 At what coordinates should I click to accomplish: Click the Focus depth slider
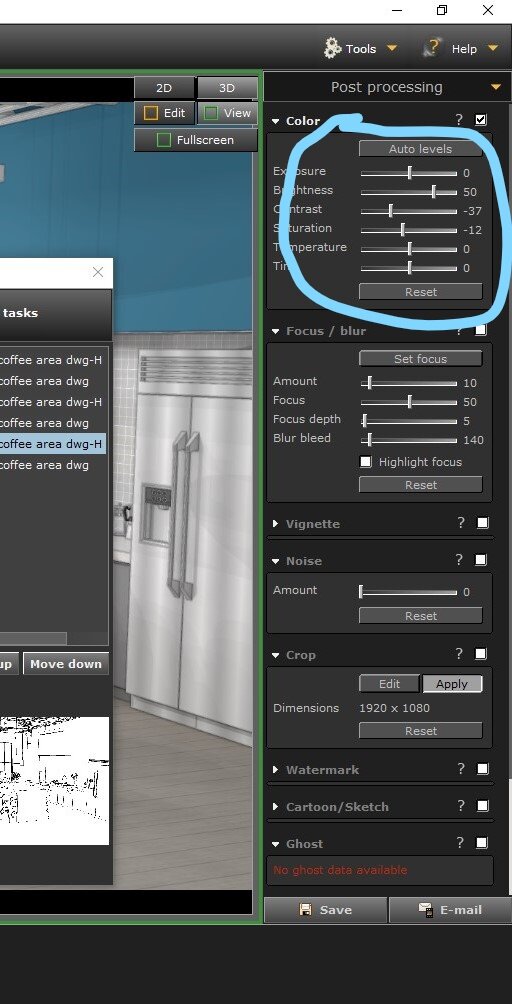pyautogui.click(x=409, y=421)
